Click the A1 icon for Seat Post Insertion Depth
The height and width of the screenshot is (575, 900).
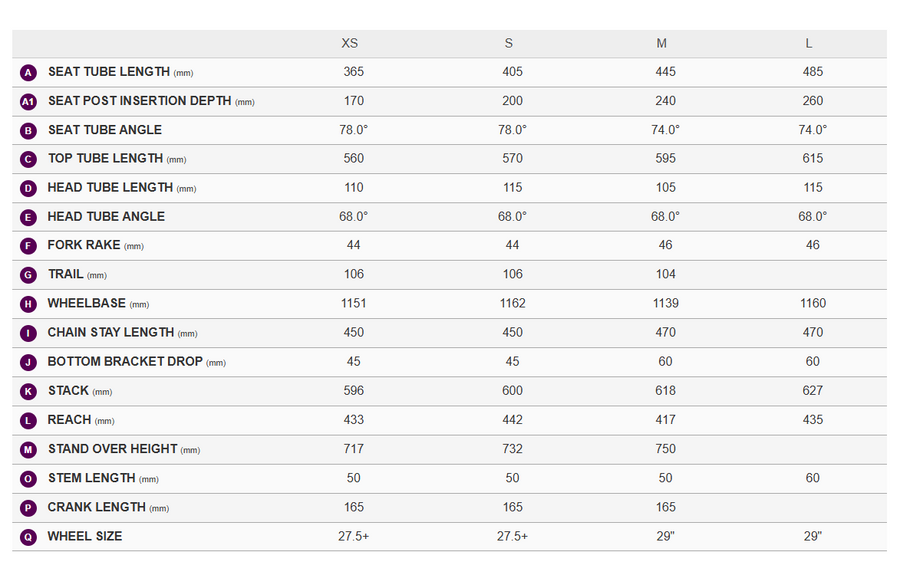pos(28,102)
